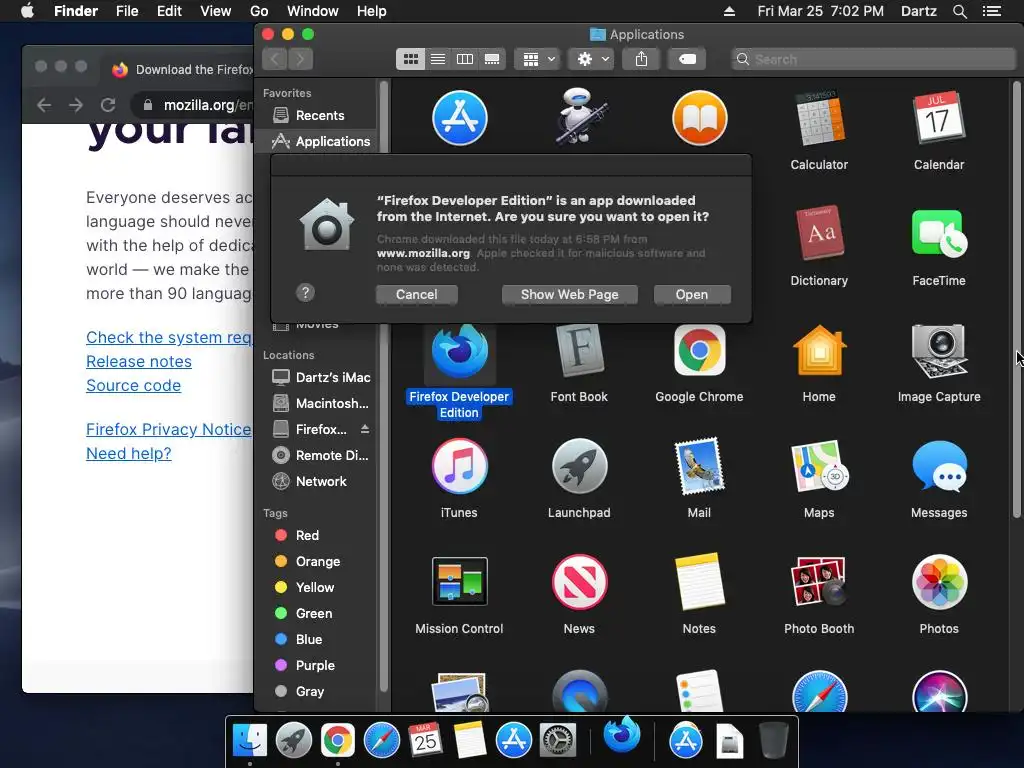This screenshot has height=768, width=1024.
Task: Click the help question mark in dialog
Action: (305, 293)
